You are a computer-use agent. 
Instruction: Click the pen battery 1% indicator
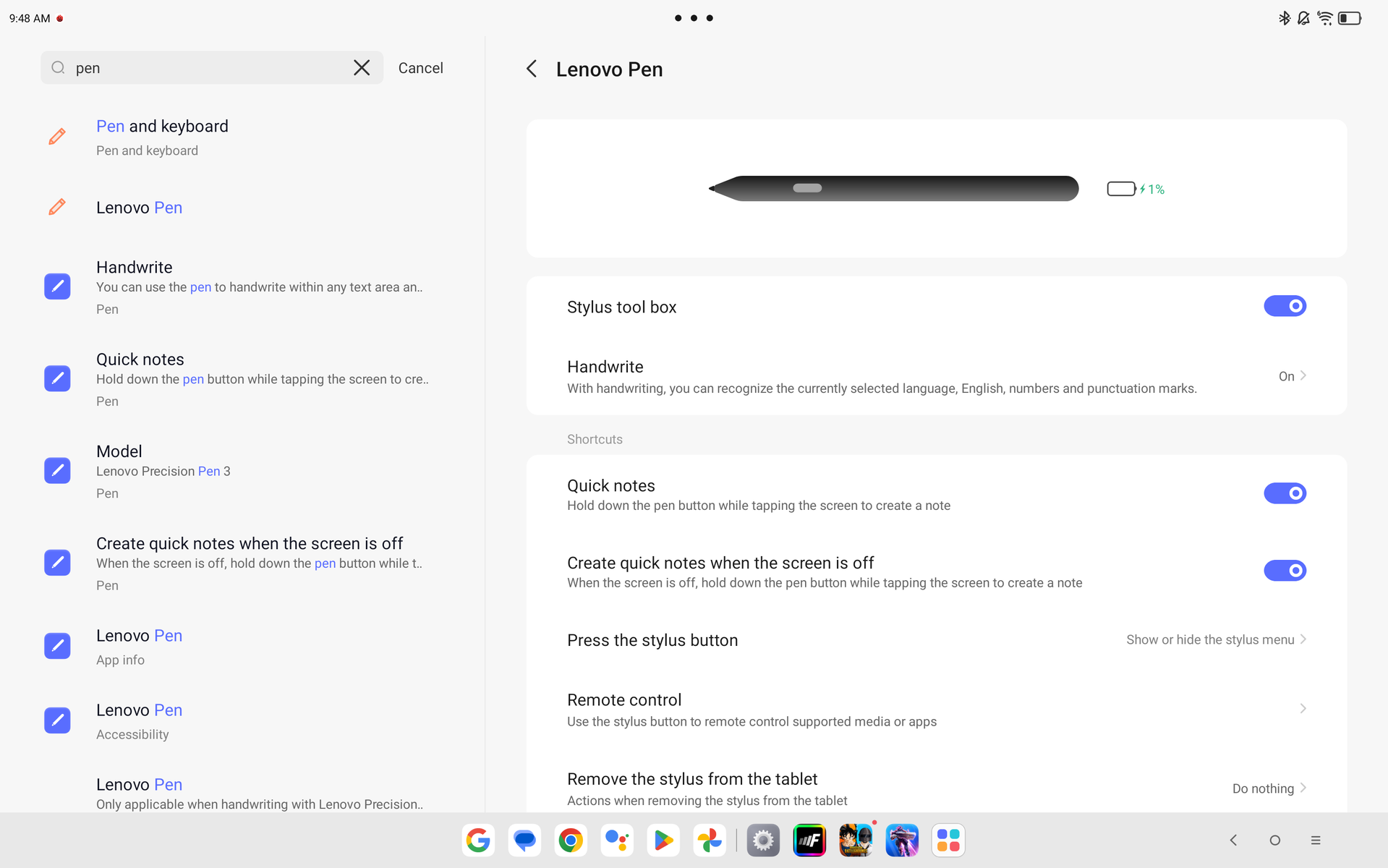[1136, 189]
